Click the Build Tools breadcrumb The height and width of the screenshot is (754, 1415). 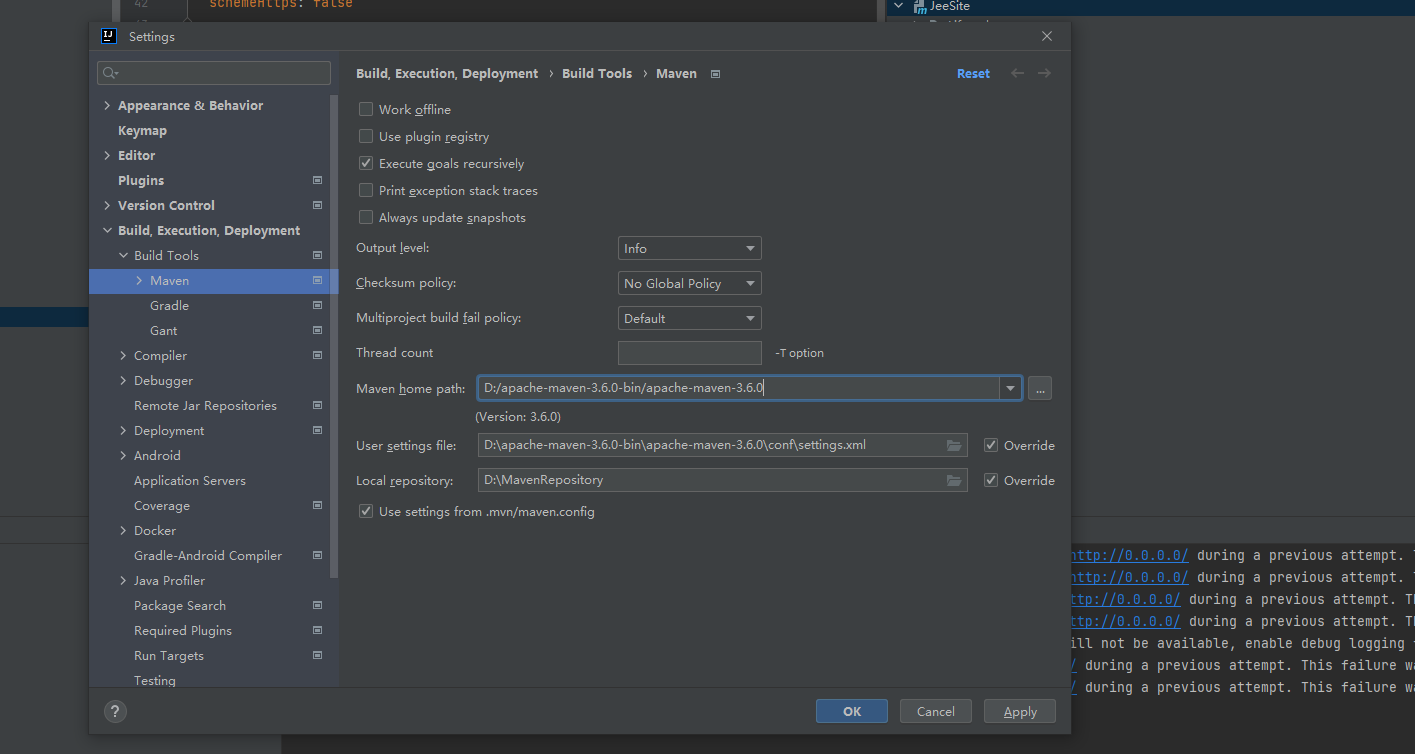tap(597, 74)
